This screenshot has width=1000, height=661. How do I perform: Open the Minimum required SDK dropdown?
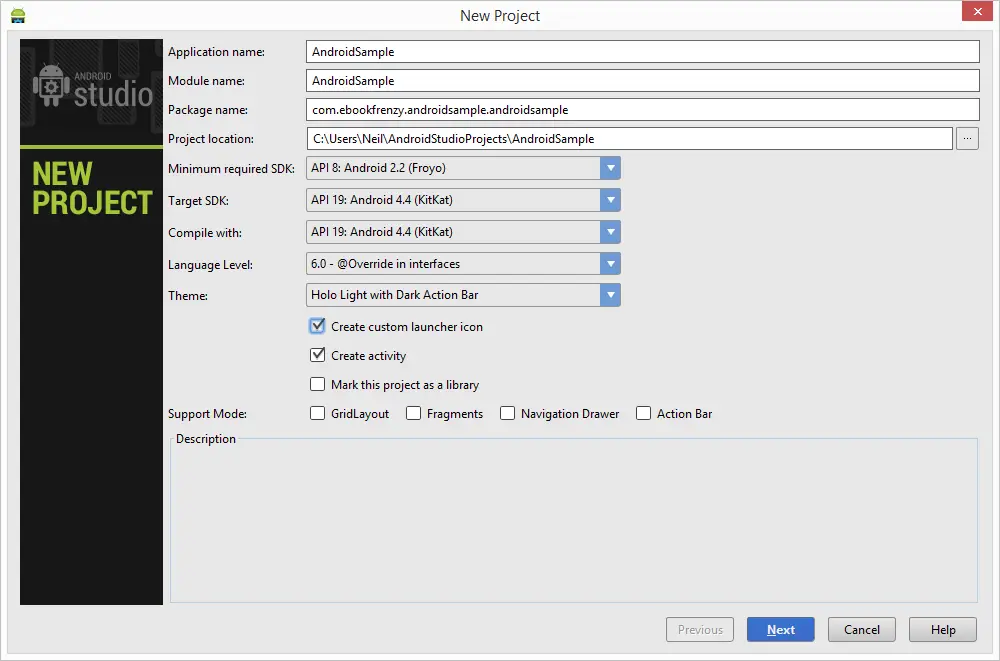pos(611,168)
